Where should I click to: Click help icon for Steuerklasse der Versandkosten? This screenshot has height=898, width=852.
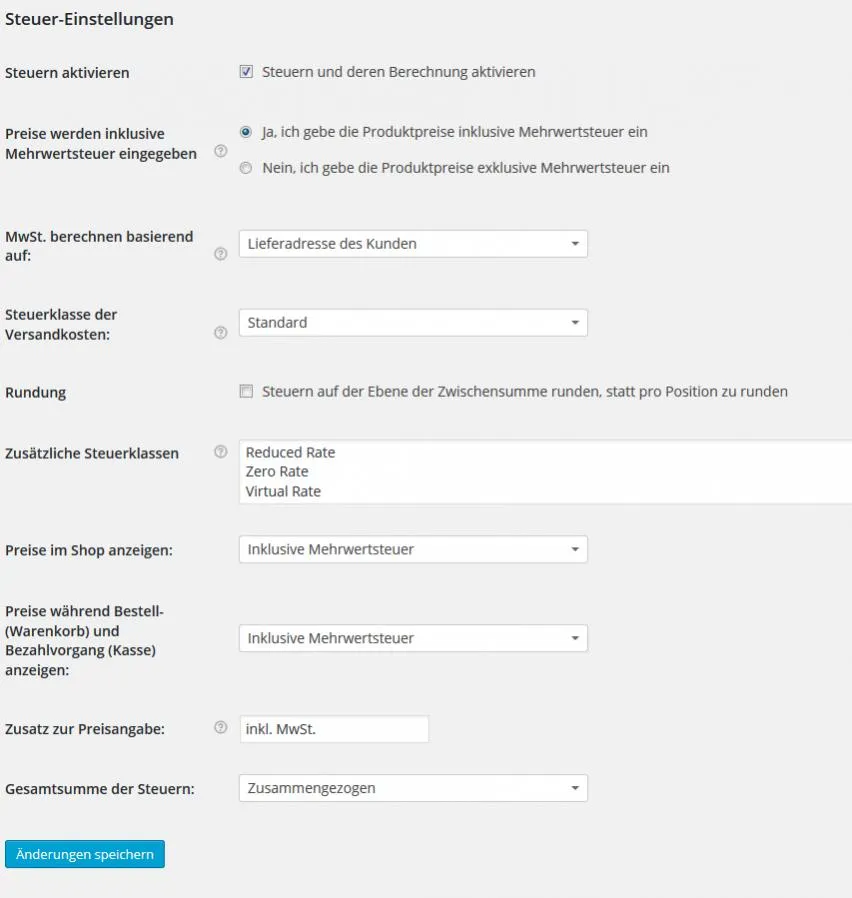(x=220, y=333)
